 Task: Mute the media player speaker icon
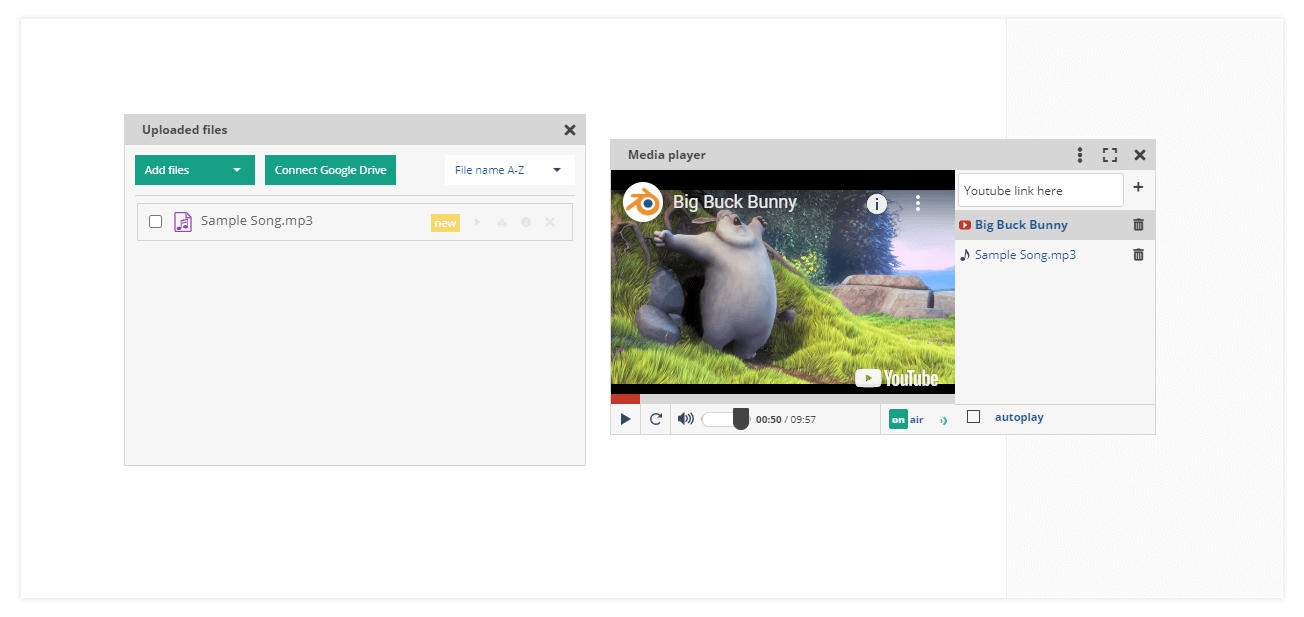685,419
